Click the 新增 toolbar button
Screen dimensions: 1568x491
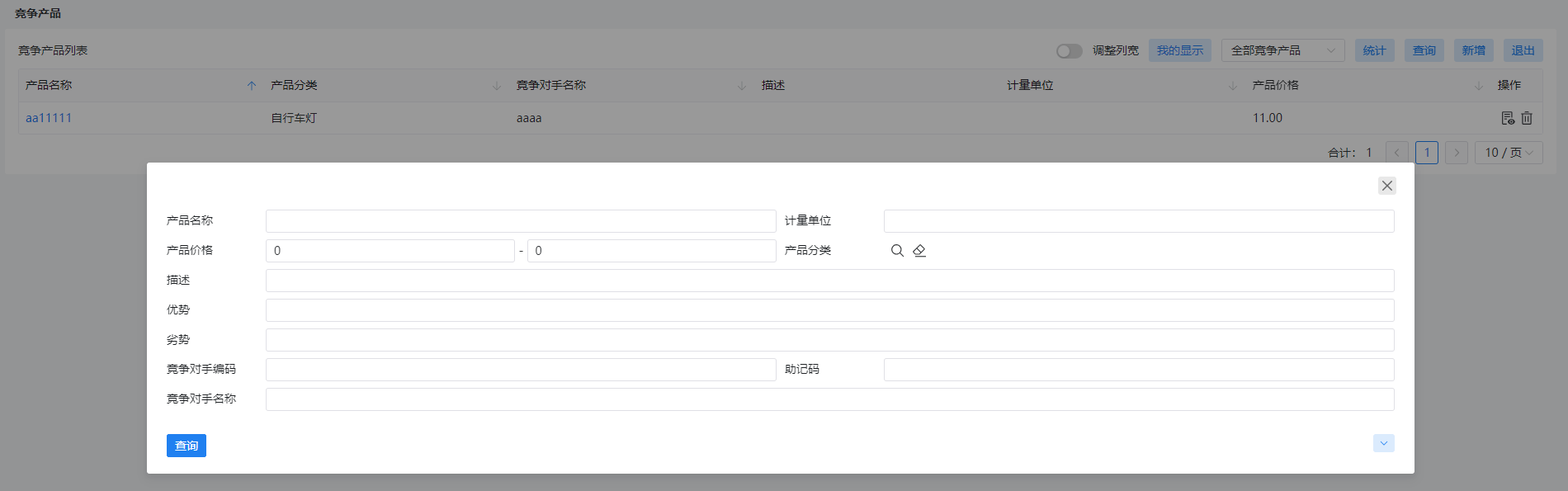[1474, 50]
